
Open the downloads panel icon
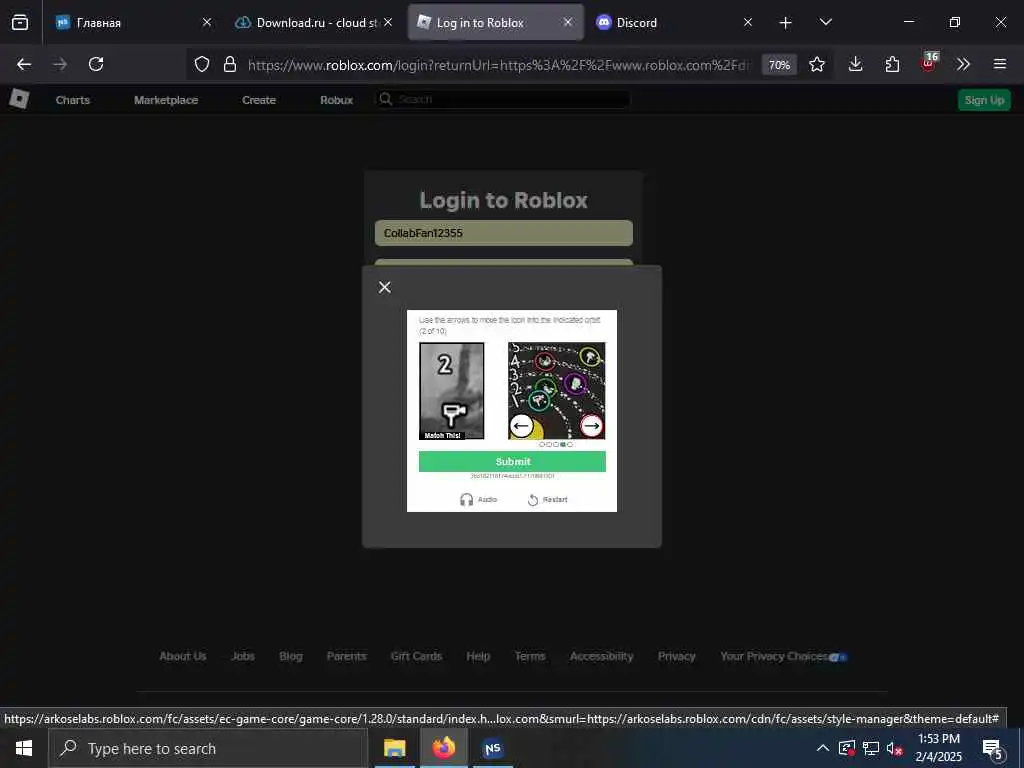(856, 64)
